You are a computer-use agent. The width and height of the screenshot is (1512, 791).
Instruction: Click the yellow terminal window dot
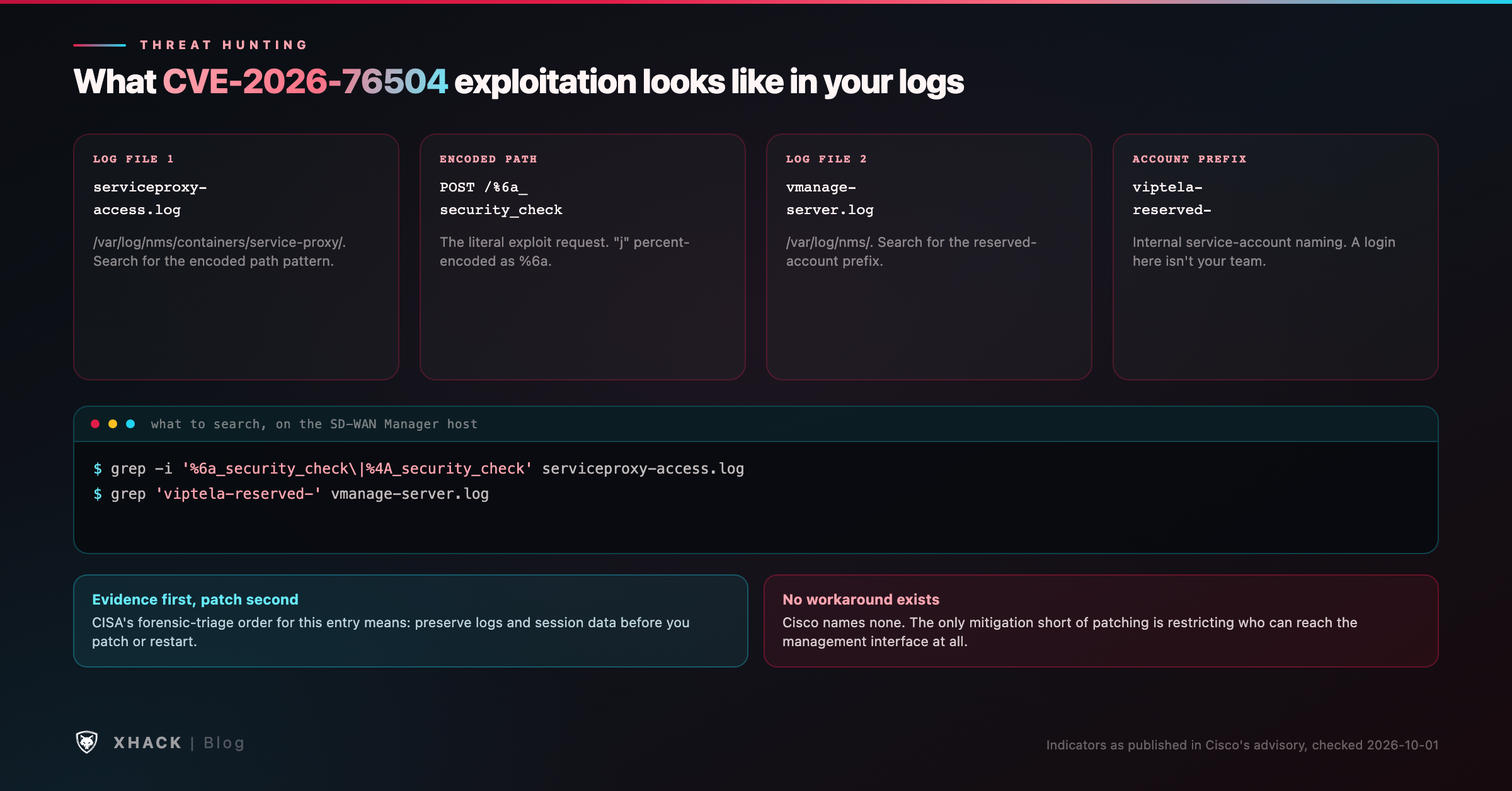[x=113, y=424]
